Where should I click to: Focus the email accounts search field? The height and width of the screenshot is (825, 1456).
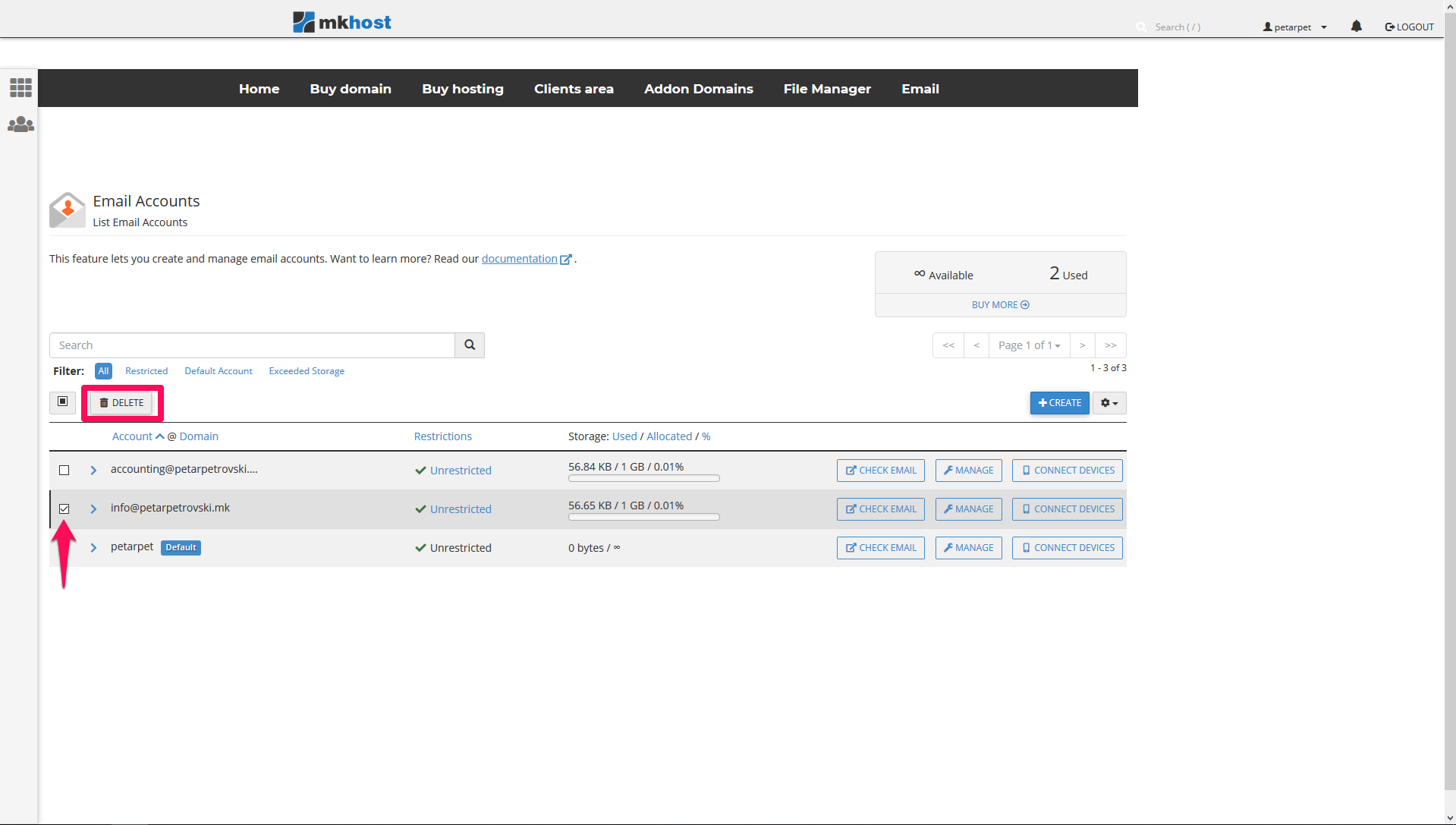252,345
